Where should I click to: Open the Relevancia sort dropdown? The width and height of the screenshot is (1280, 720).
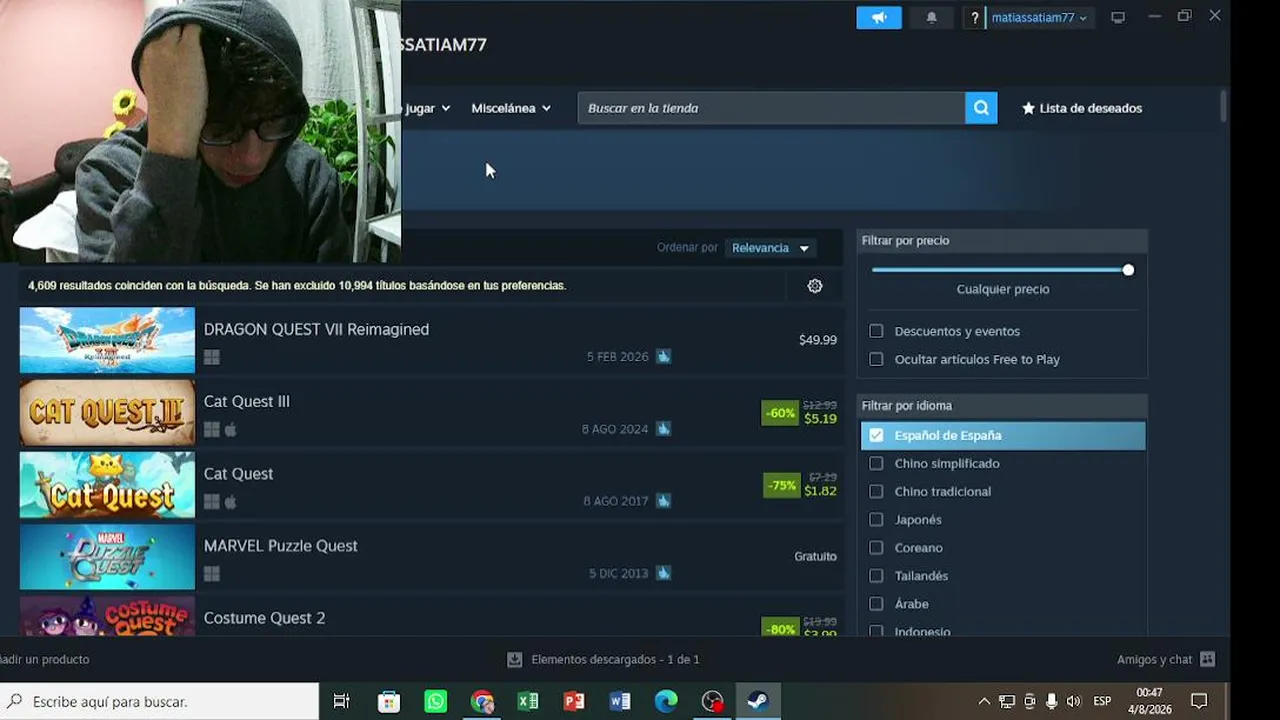coord(770,248)
